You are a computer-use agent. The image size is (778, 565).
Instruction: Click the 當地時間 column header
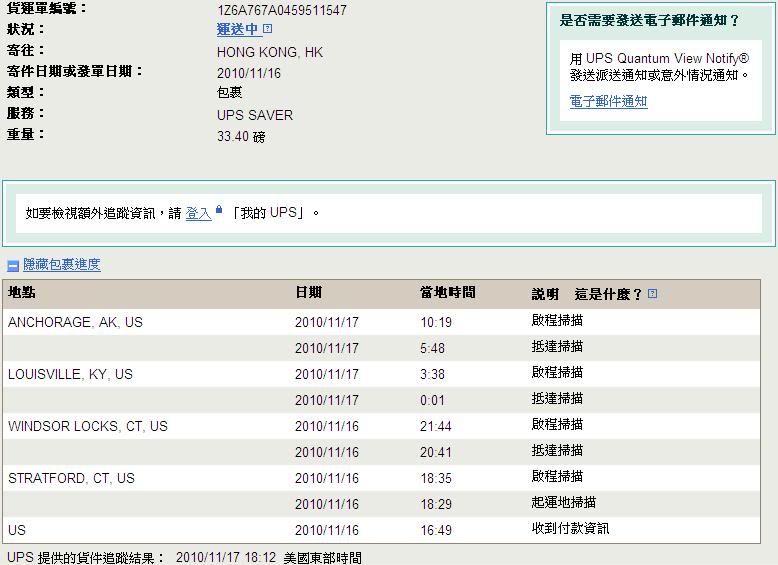coord(447,293)
